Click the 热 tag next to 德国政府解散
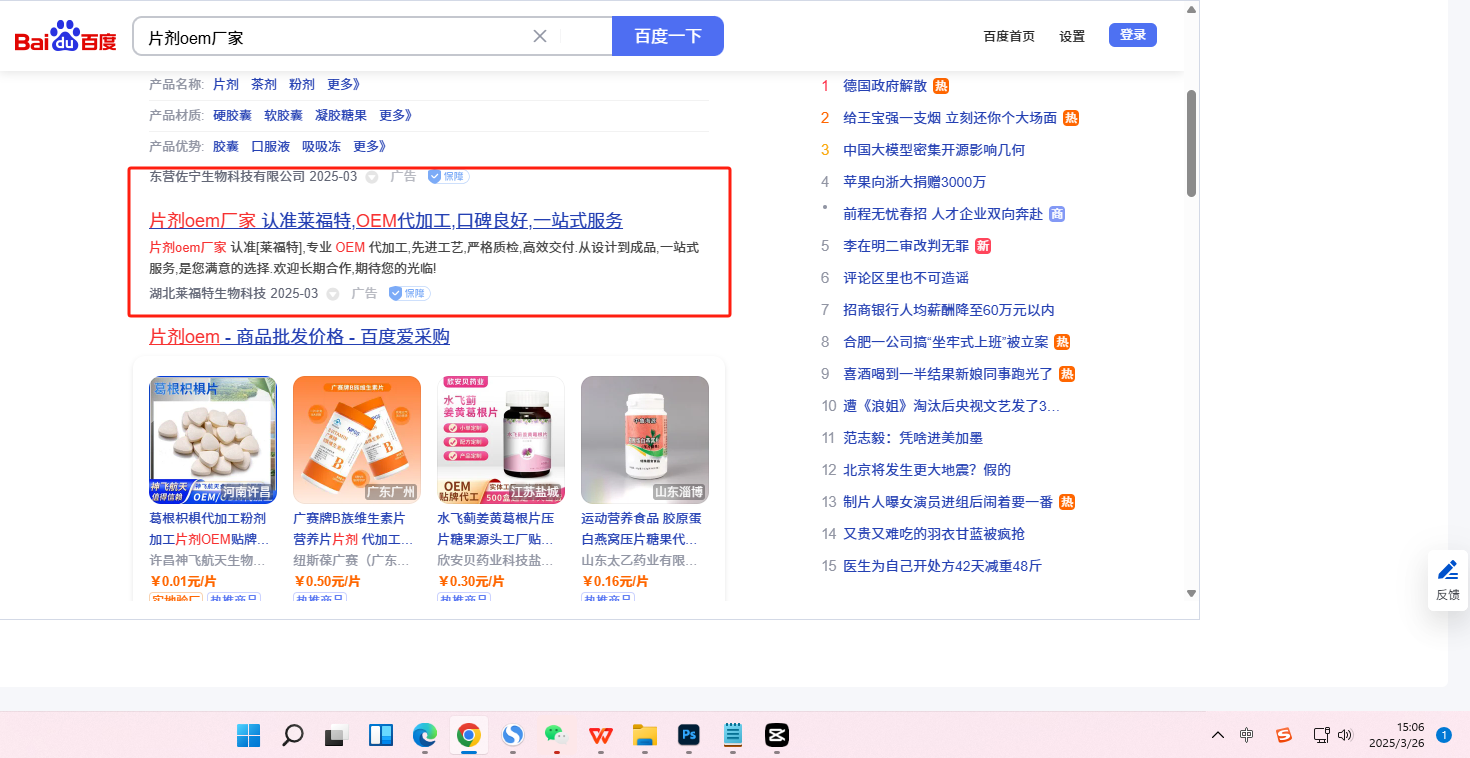This screenshot has height=758, width=1470. click(941, 86)
